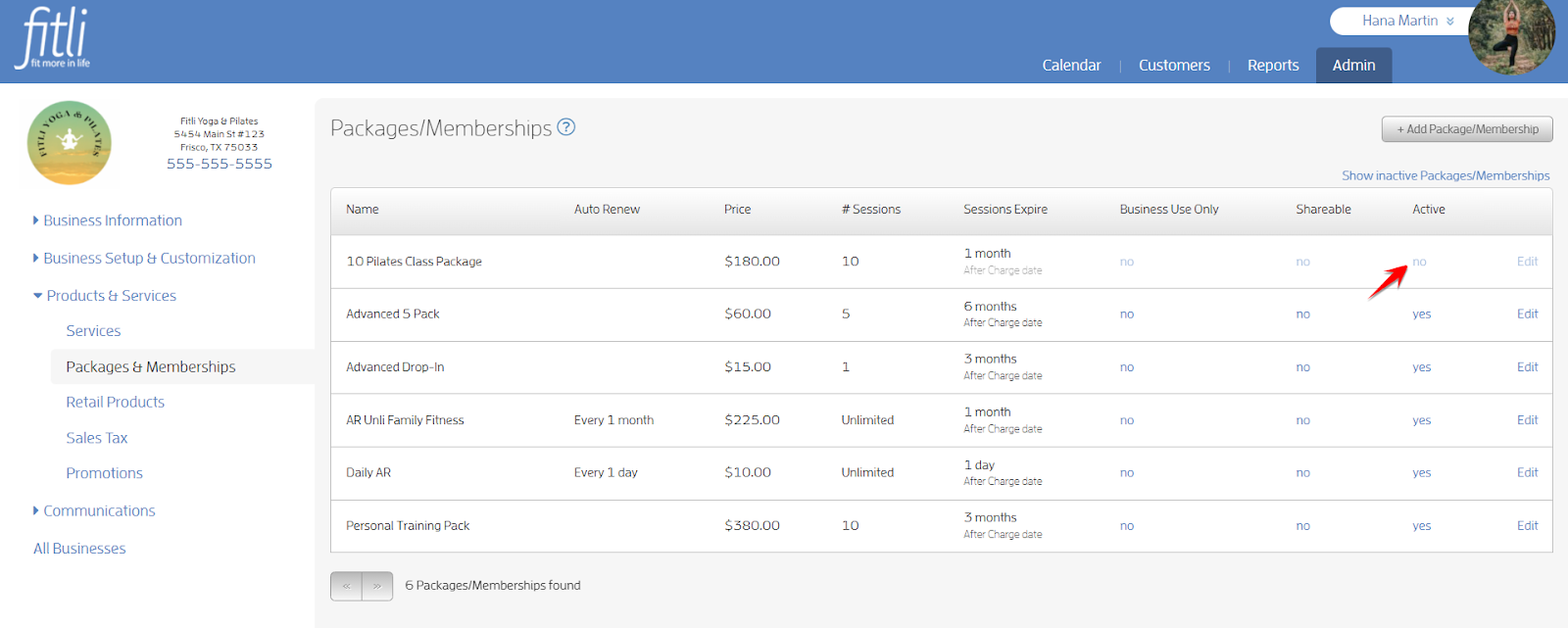Click '6 Packages/Memberships found' text
Image resolution: width=1568 pixels, height=628 pixels.
(493, 586)
